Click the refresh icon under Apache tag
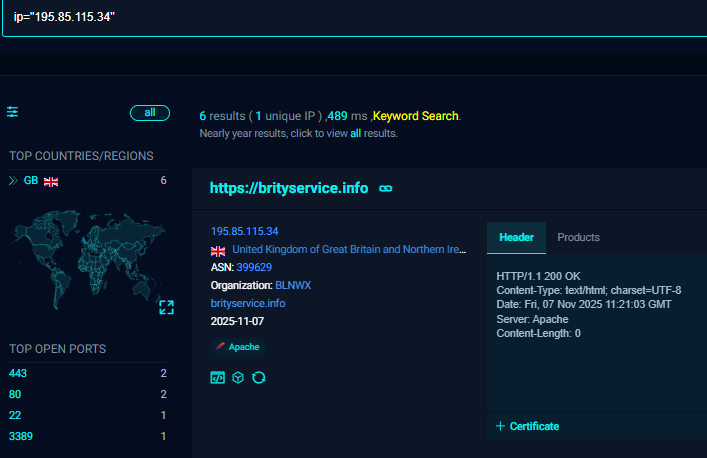This screenshot has height=458, width=707. coord(259,377)
